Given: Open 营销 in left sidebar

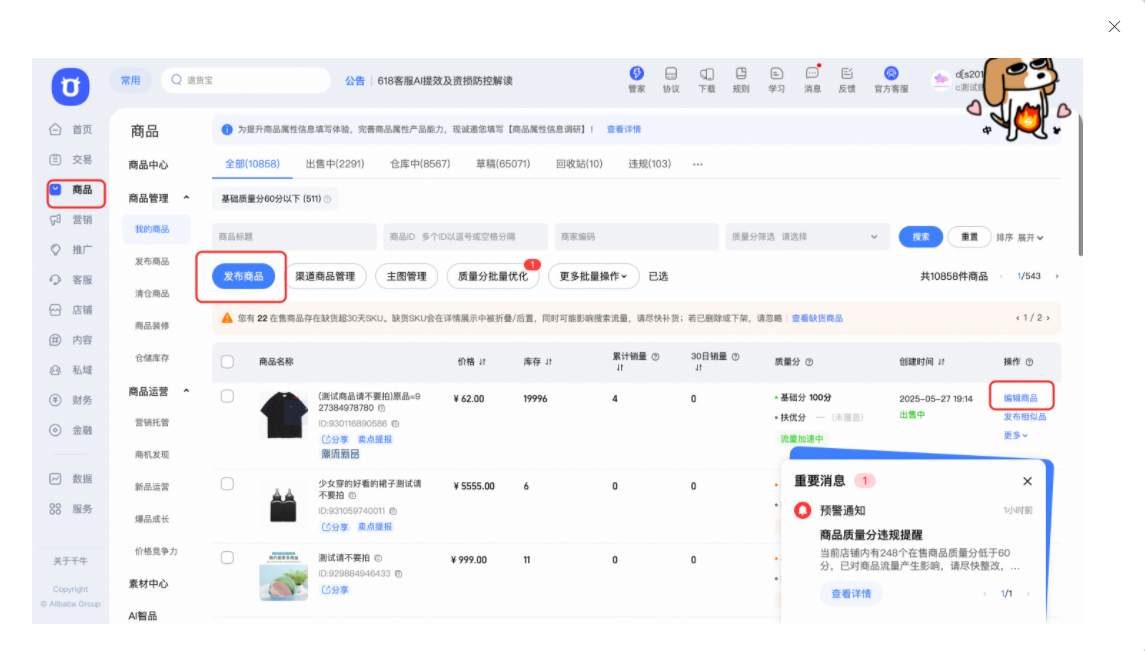Looking at the screenshot, I should (71, 219).
